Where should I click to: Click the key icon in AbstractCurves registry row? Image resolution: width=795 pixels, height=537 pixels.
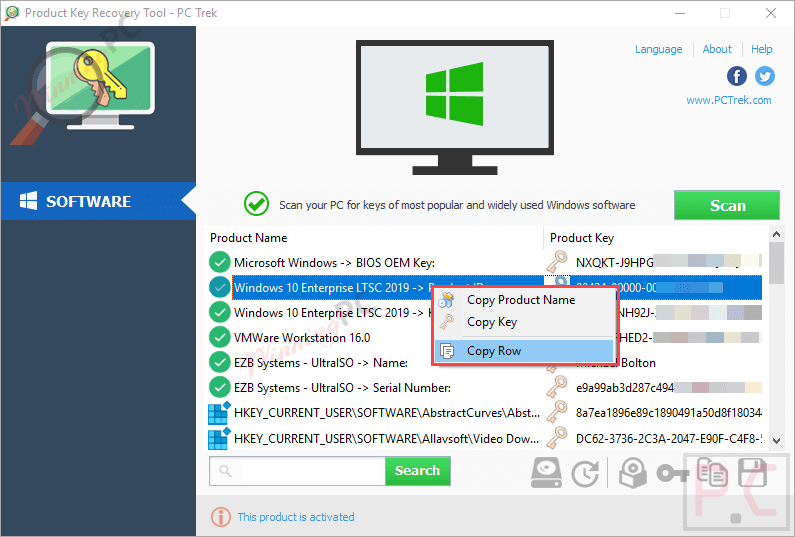coord(557,412)
